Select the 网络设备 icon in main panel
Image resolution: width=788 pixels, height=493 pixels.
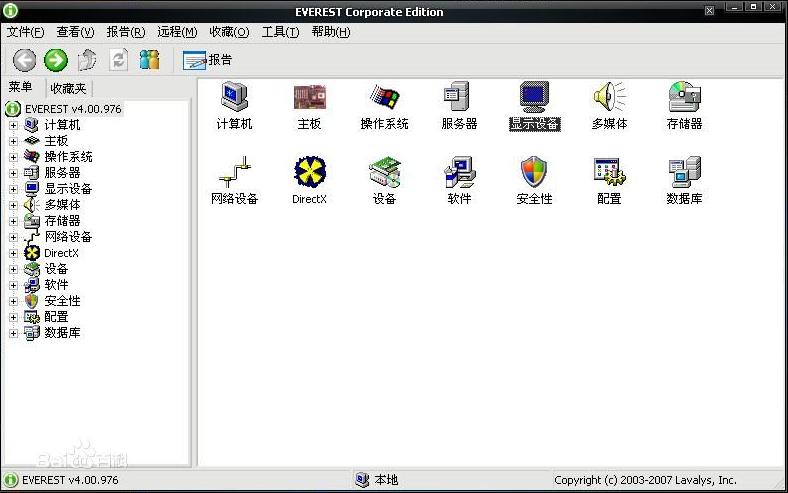click(234, 173)
